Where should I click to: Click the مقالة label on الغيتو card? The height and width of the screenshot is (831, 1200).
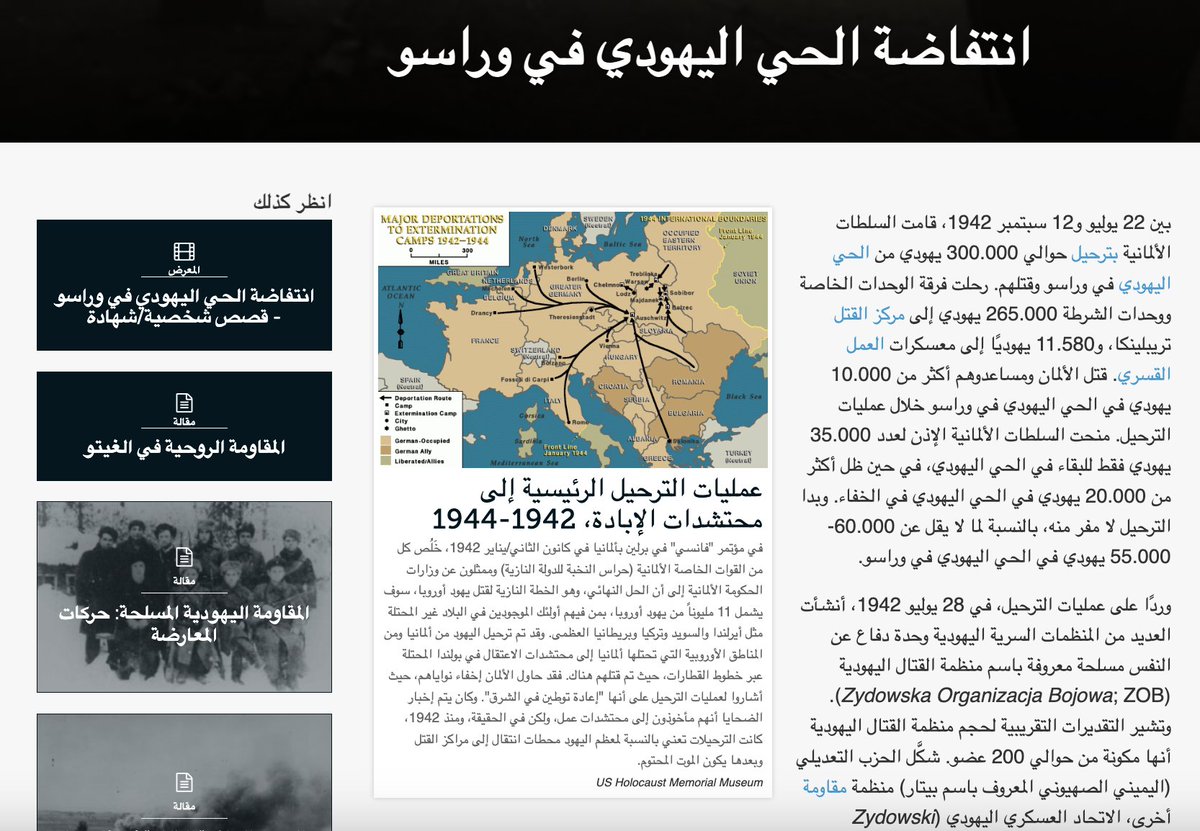tap(184, 422)
